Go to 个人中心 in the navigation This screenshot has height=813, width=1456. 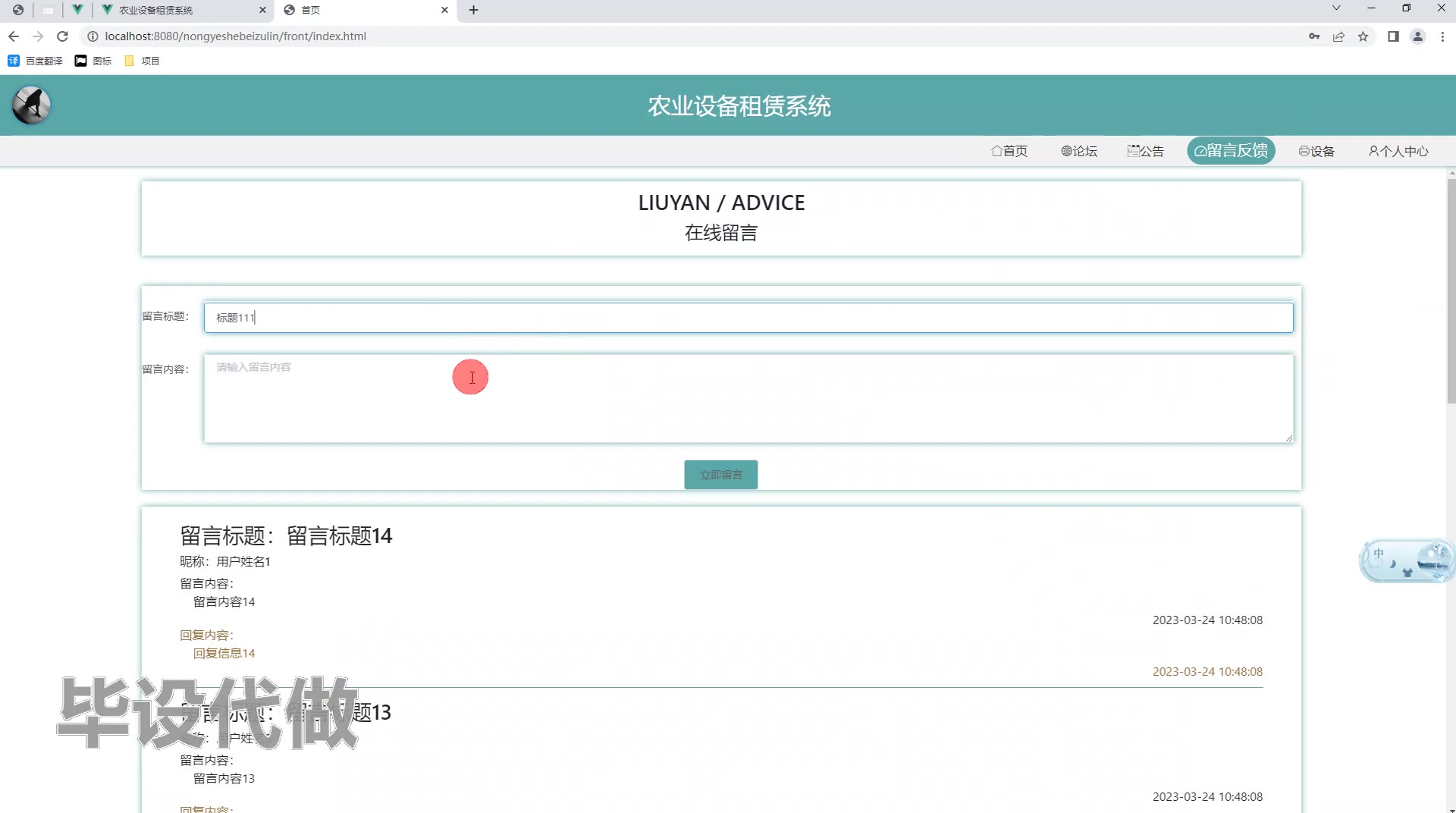tap(1398, 151)
